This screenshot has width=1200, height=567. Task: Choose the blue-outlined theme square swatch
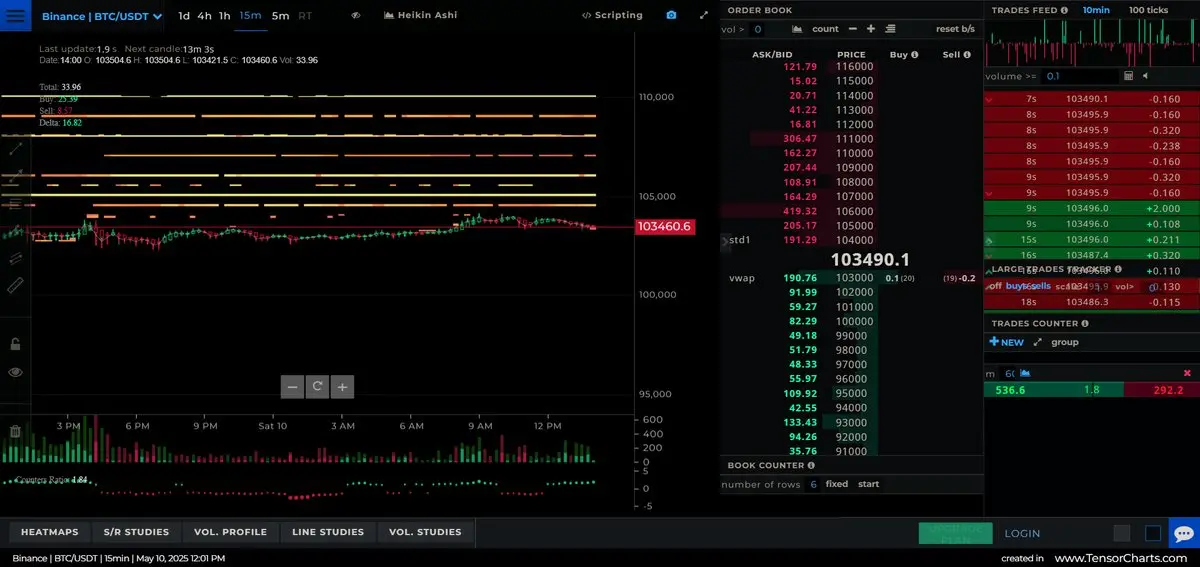click(x=1153, y=534)
